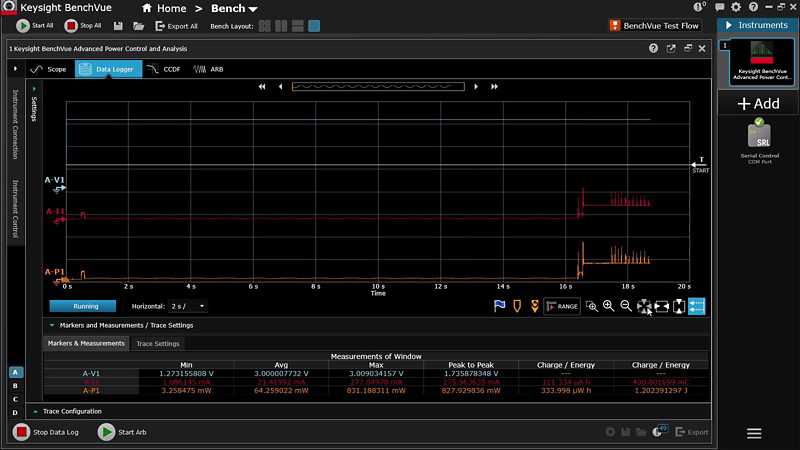Go to Home in the breadcrumb
The height and width of the screenshot is (450, 800).
[x=164, y=9]
